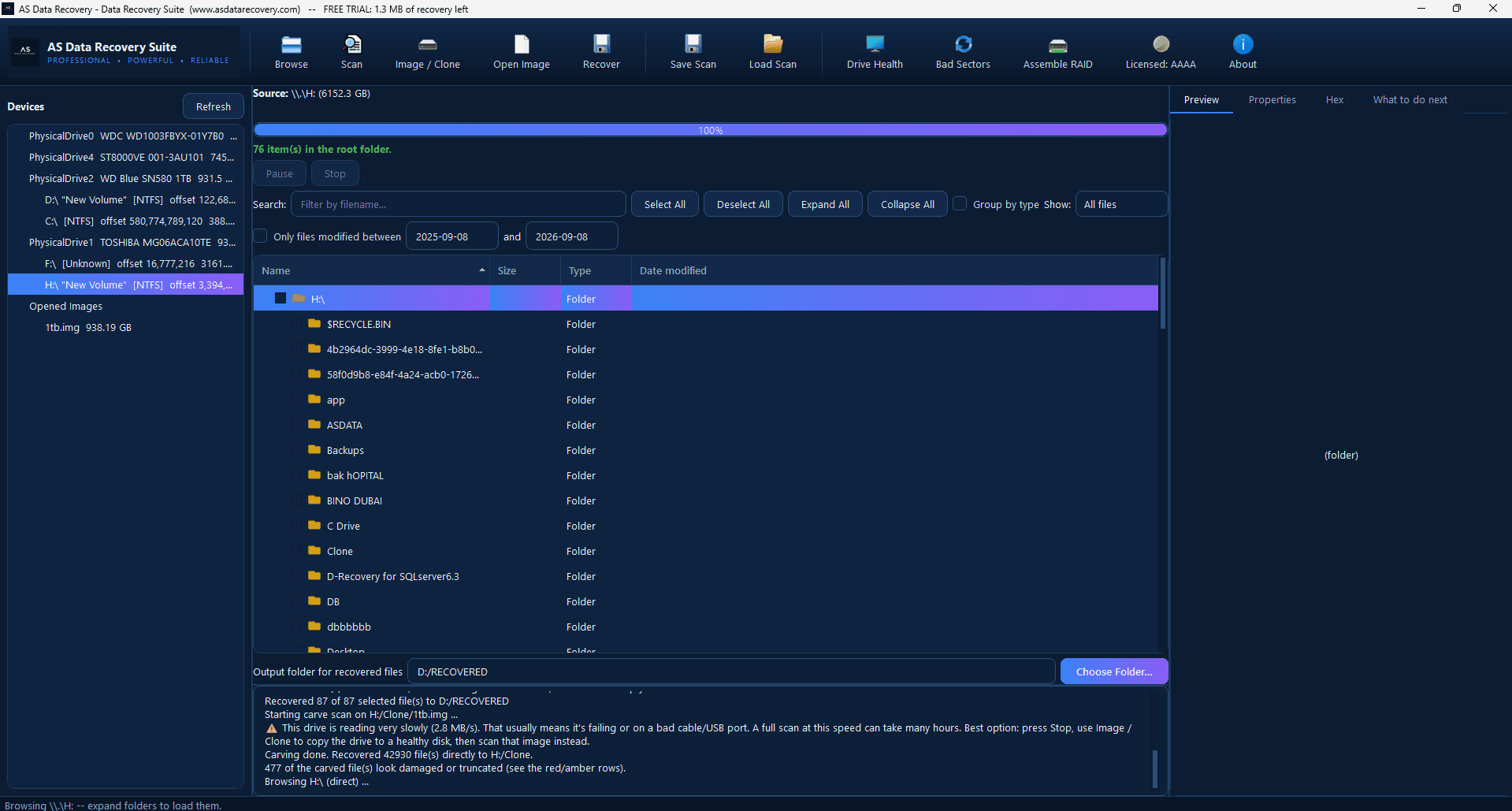Screen dimensions: 1512x811
Task: Open the 2026-09-08 end date picker
Action: (x=571, y=236)
